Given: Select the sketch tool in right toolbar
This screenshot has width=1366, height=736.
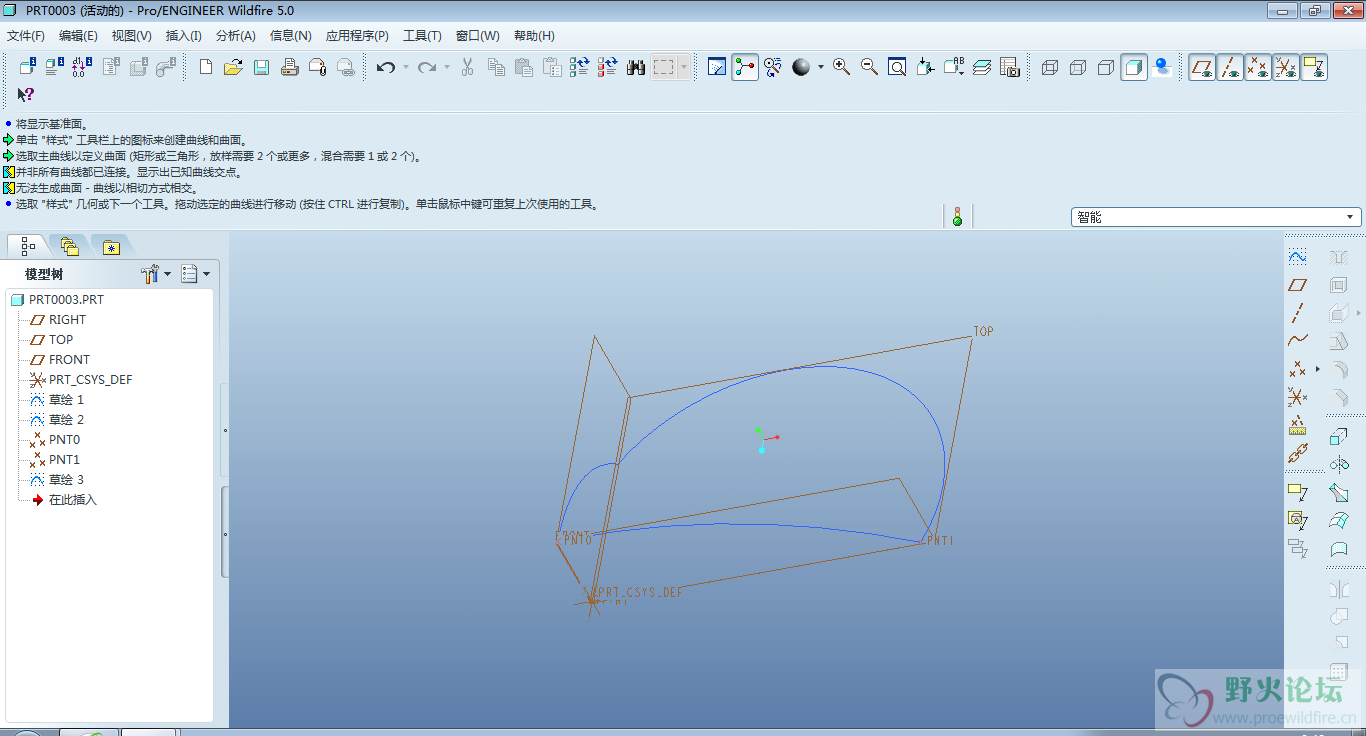Looking at the screenshot, I should pyautogui.click(x=1297, y=257).
